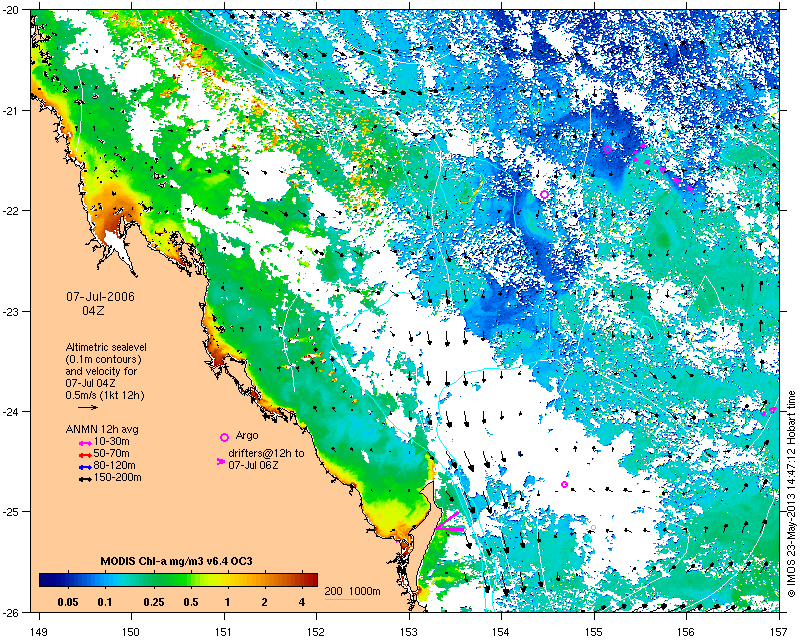Click the dark blue end of the colorbar
This screenshot has width=800, height=640.
[x=46, y=580]
